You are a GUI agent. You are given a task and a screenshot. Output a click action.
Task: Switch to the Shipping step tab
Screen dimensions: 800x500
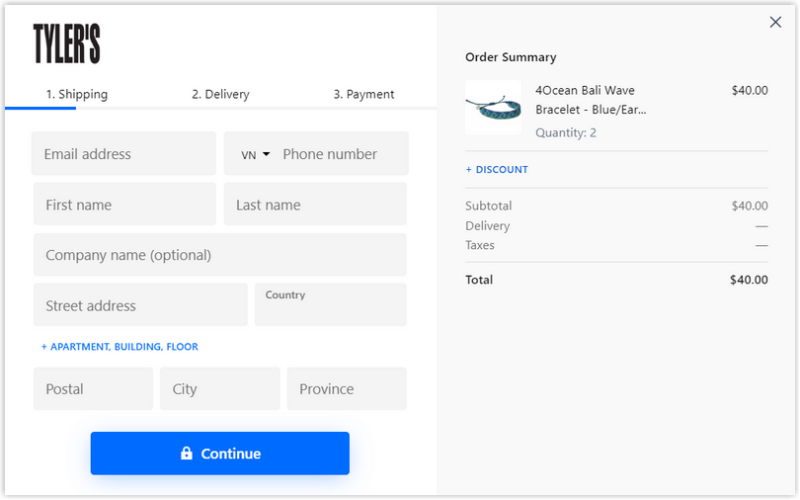point(76,94)
